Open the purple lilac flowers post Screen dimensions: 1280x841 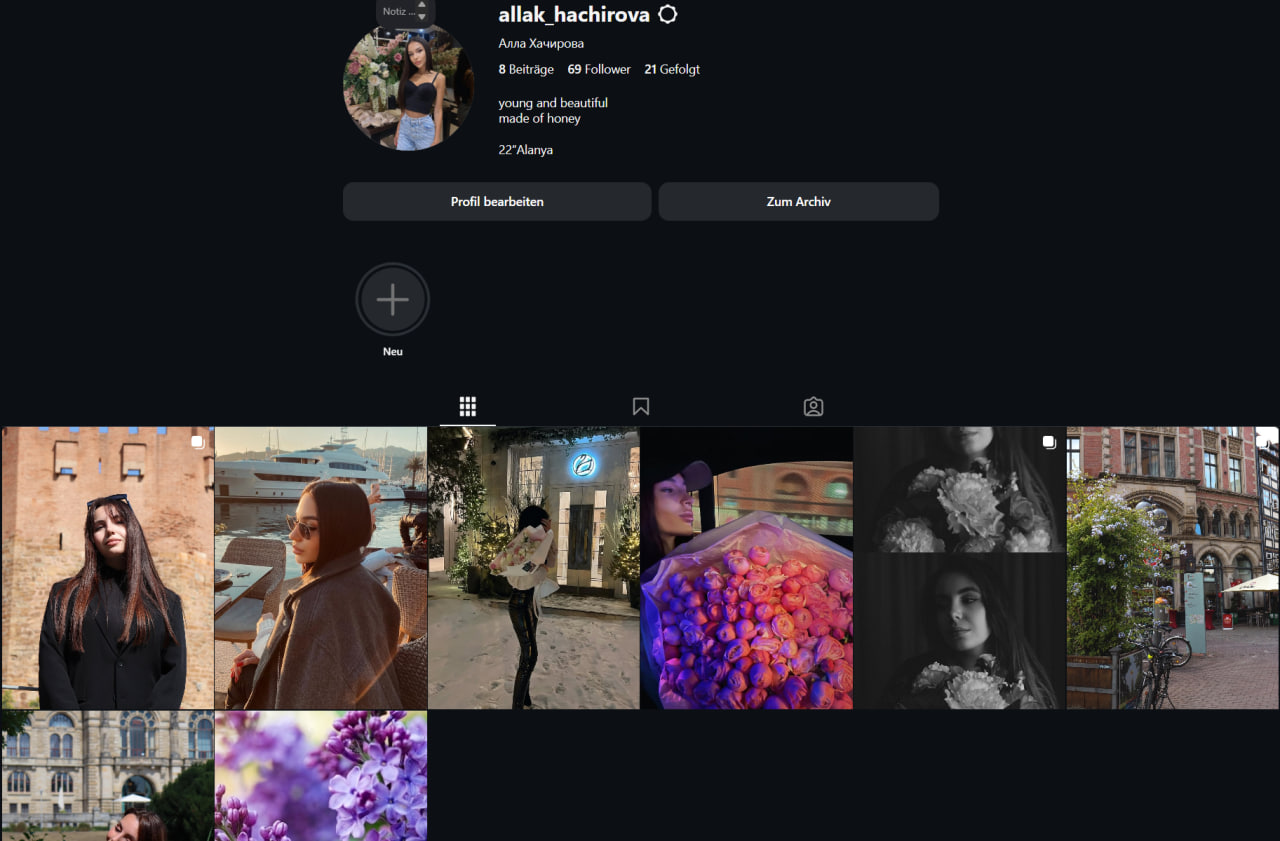(321, 776)
